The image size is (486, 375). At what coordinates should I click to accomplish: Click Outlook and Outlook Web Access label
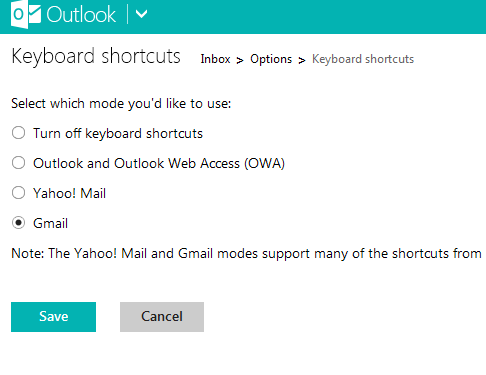[159, 163]
